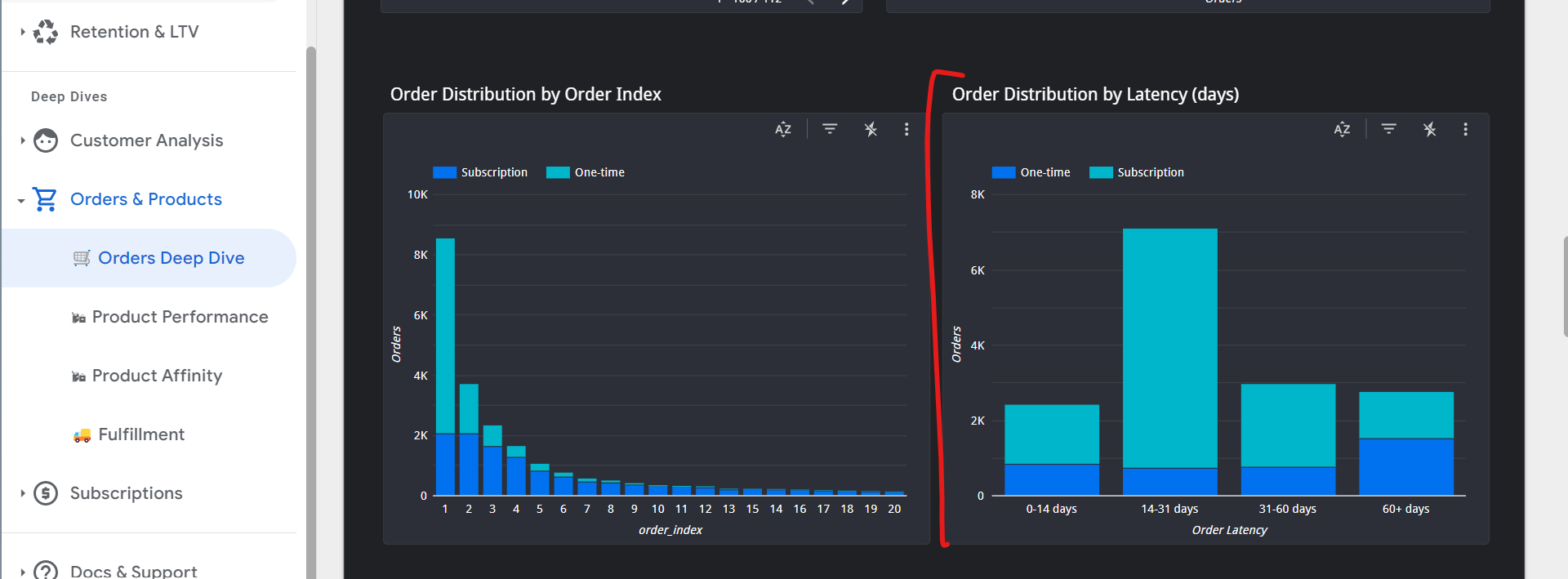The image size is (1568, 579).
Task: Toggle One-time legend in Order Index chart
Action: click(x=586, y=172)
